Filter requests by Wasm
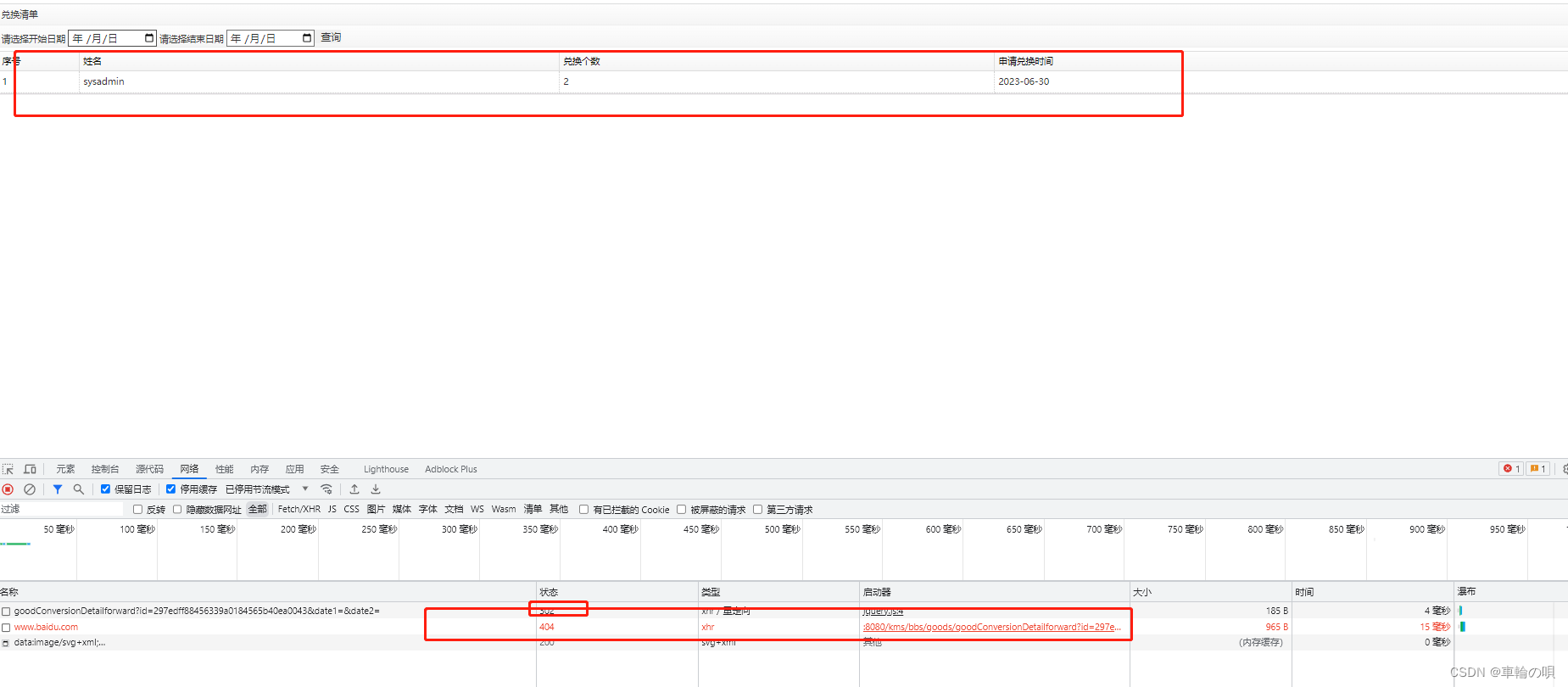 [x=504, y=510]
